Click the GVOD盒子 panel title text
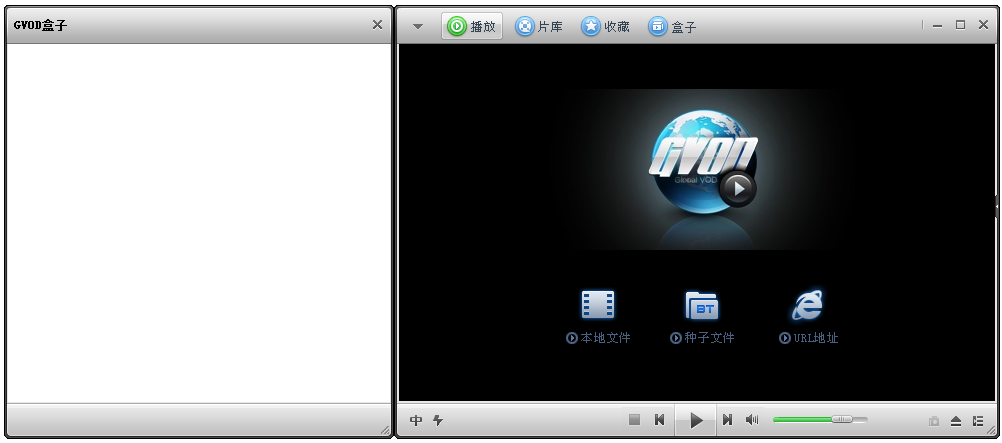 click(x=40, y=26)
